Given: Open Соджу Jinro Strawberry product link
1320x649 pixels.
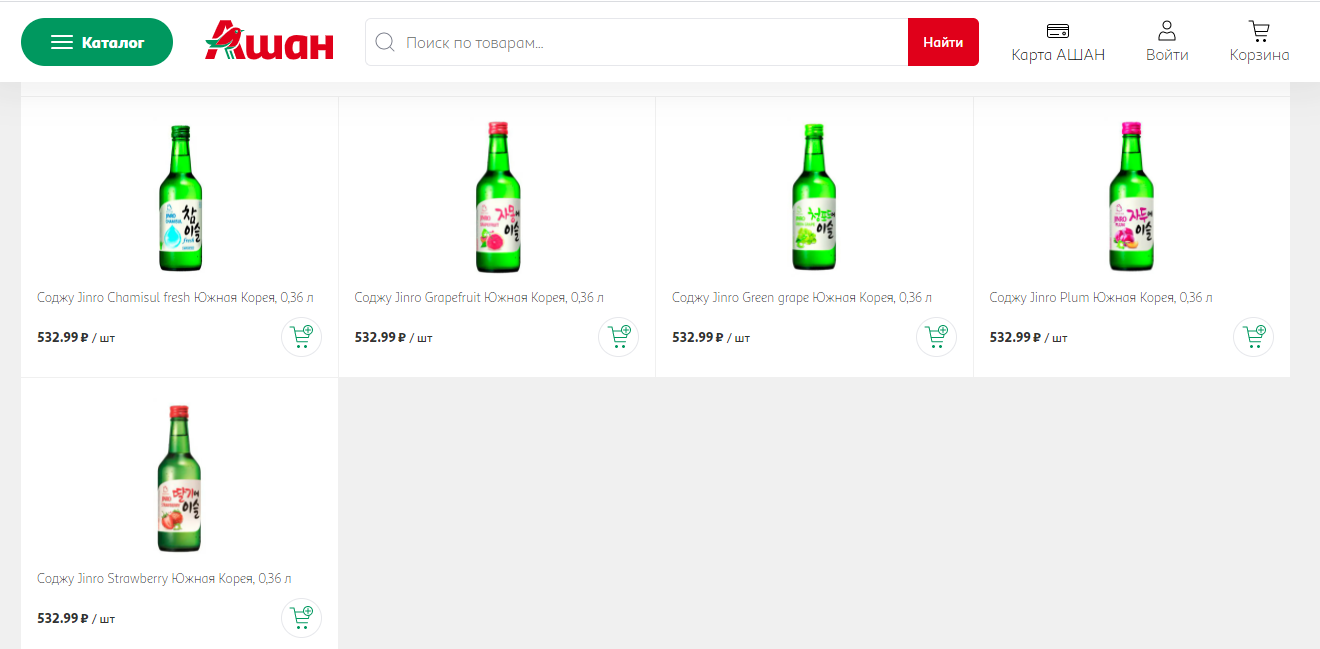Looking at the screenshot, I should (164, 578).
